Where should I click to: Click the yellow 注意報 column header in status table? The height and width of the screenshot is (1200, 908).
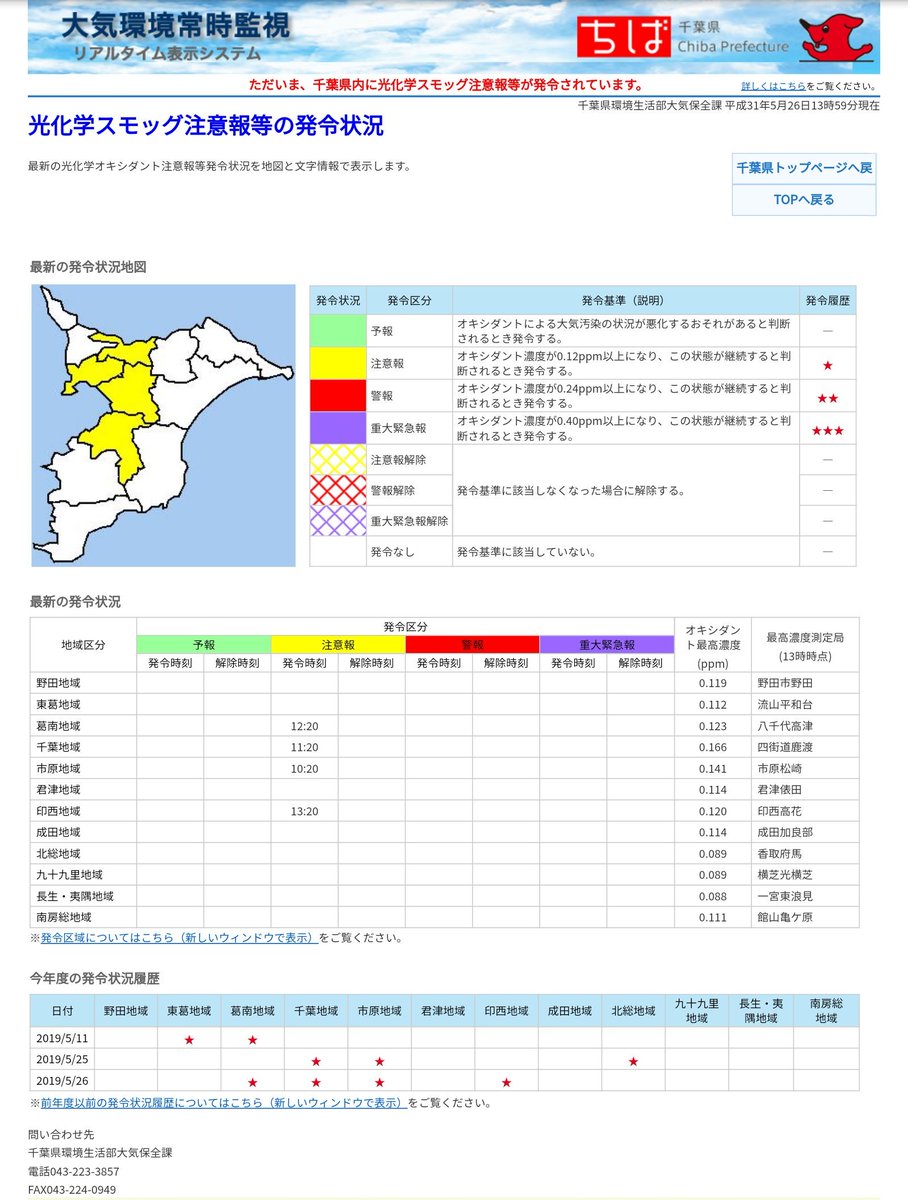338,645
